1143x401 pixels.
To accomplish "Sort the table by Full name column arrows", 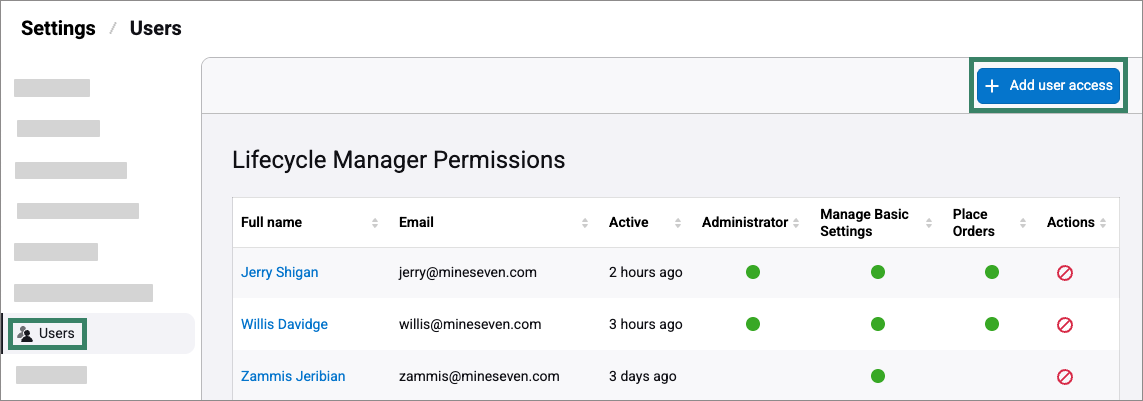I will pyautogui.click(x=375, y=223).
